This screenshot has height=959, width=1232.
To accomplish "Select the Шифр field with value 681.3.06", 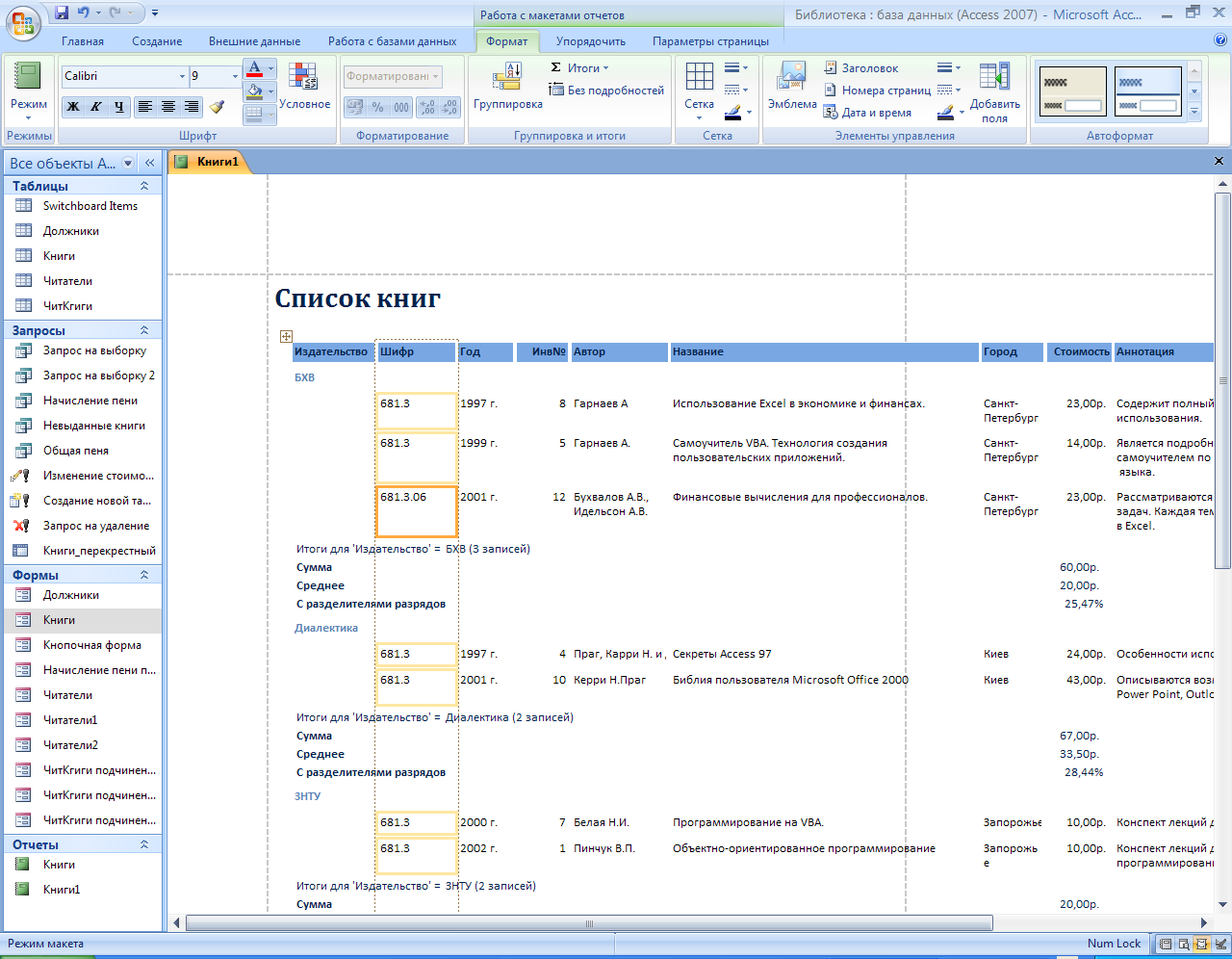I will (x=416, y=511).
